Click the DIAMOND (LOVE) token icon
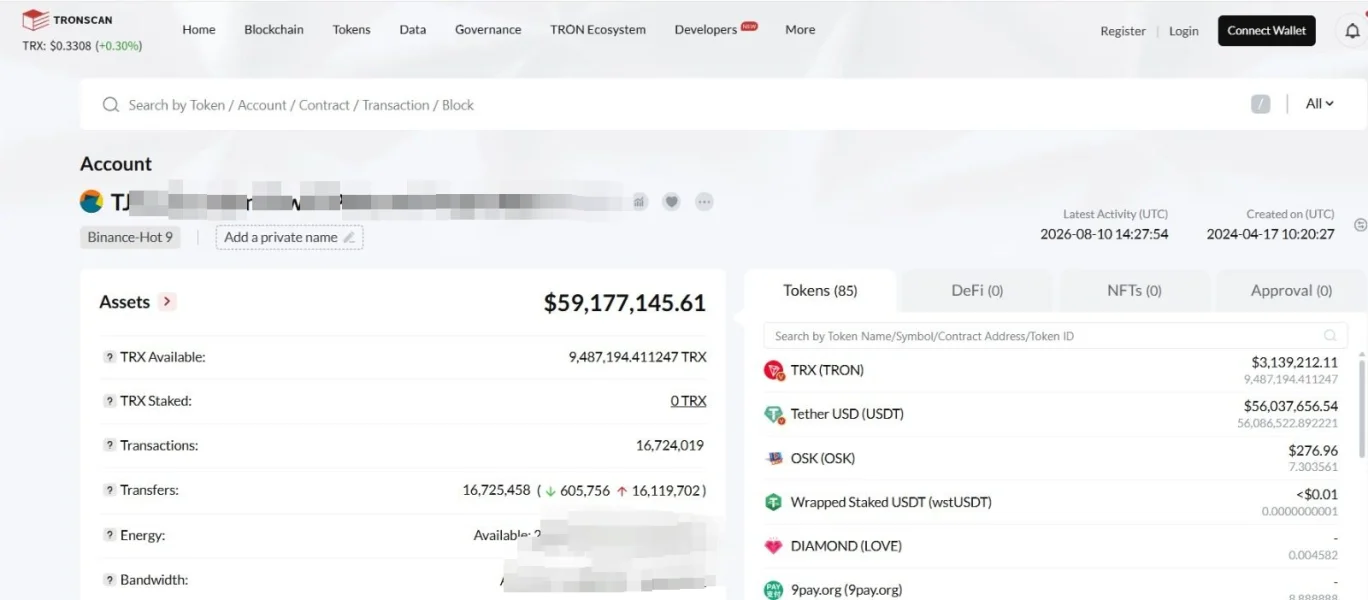 tap(773, 546)
